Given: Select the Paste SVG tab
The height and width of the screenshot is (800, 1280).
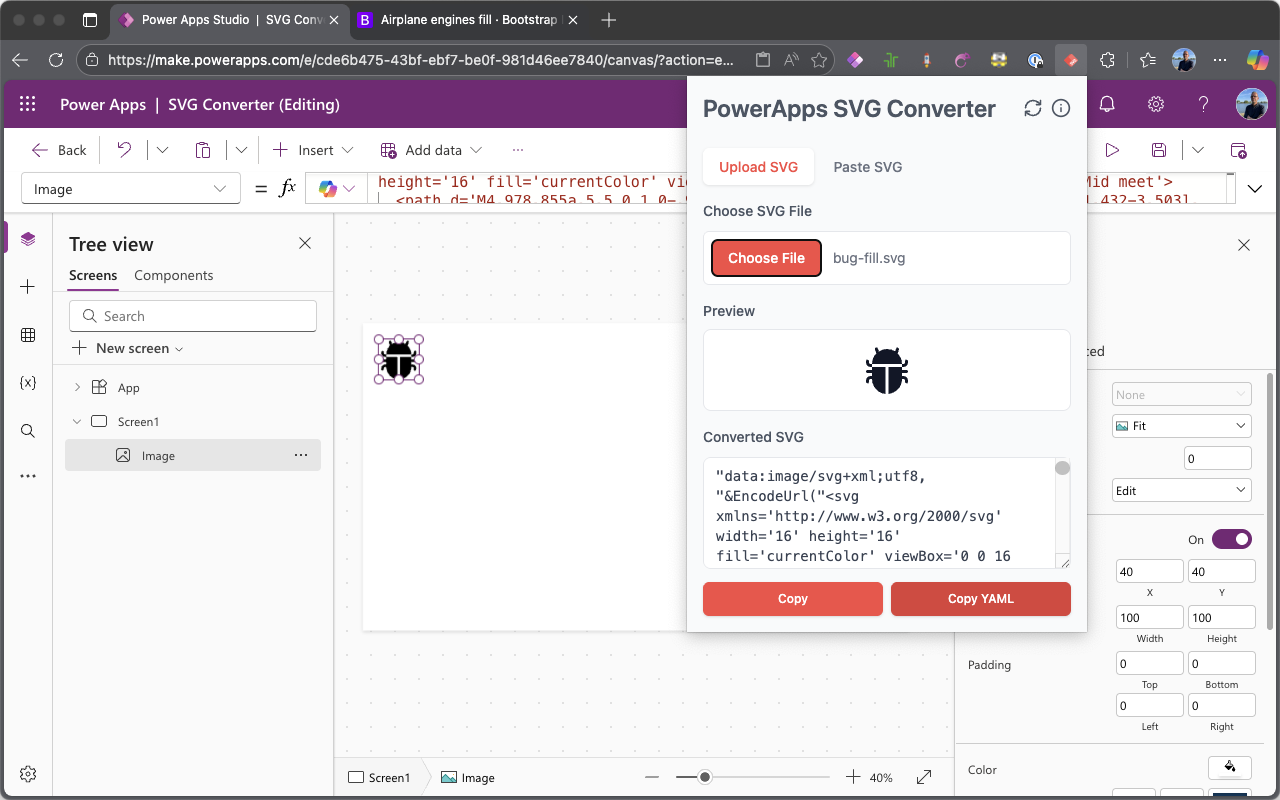Looking at the screenshot, I should pyautogui.click(x=868, y=167).
